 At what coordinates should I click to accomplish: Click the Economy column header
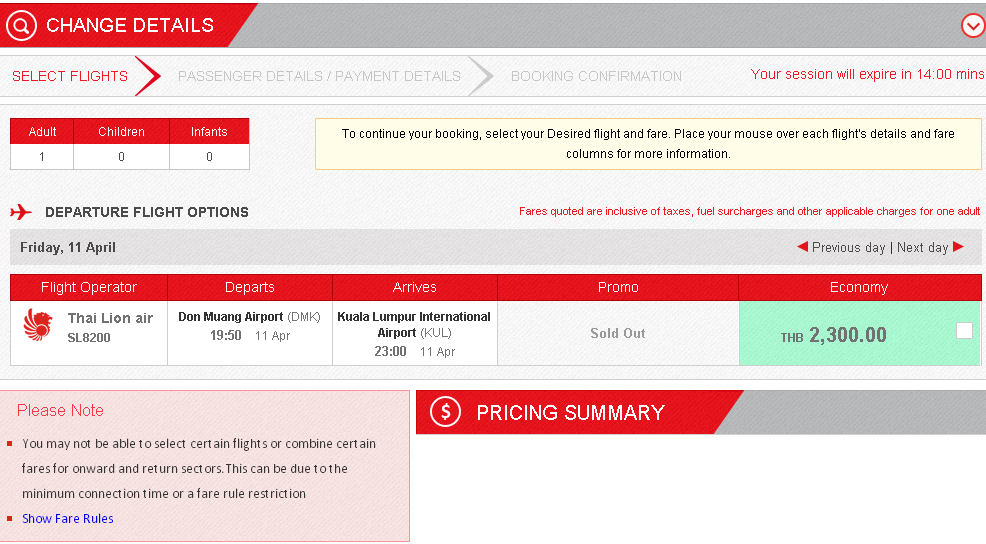click(859, 287)
